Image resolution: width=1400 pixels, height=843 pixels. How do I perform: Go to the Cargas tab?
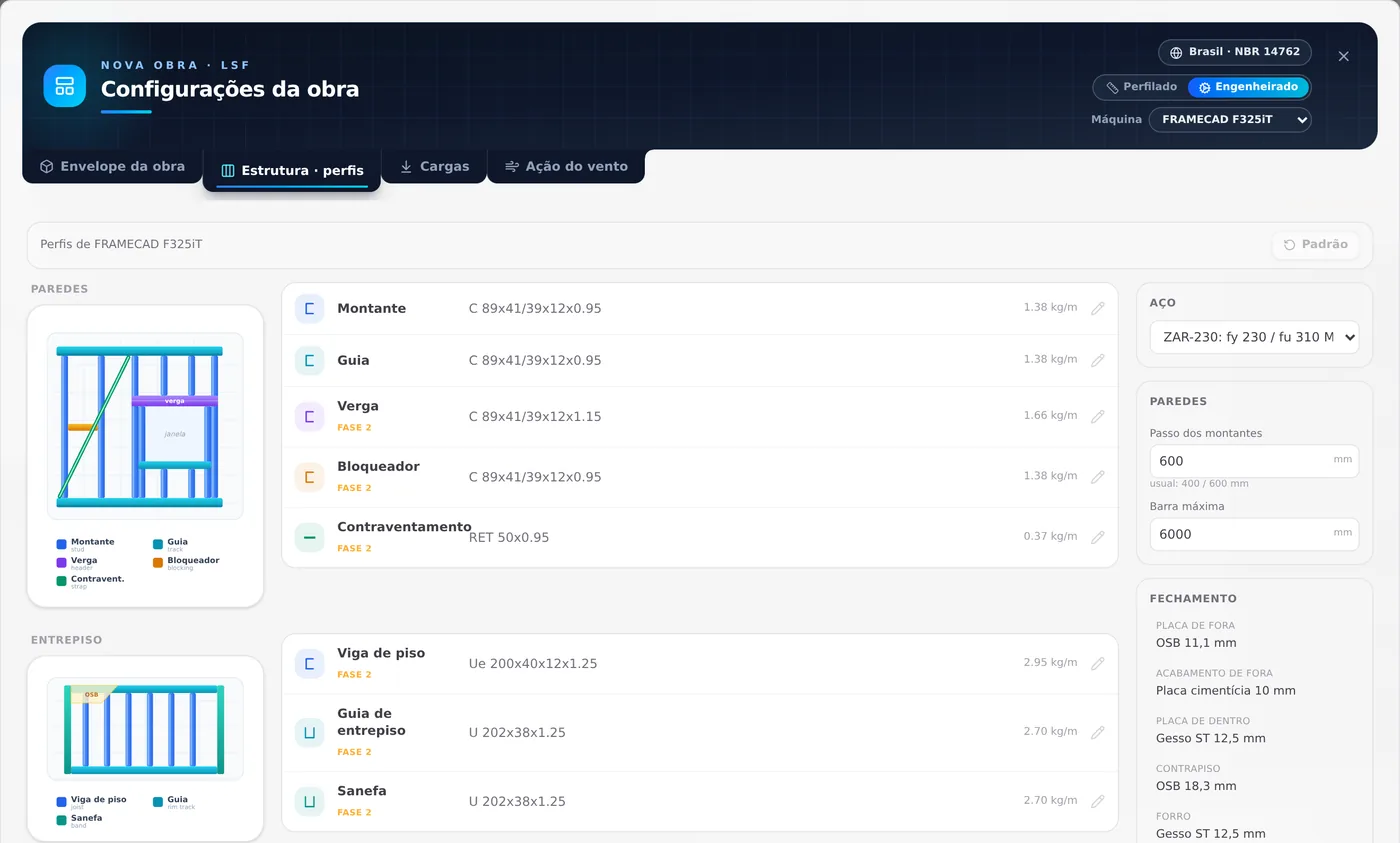(434, 166)
